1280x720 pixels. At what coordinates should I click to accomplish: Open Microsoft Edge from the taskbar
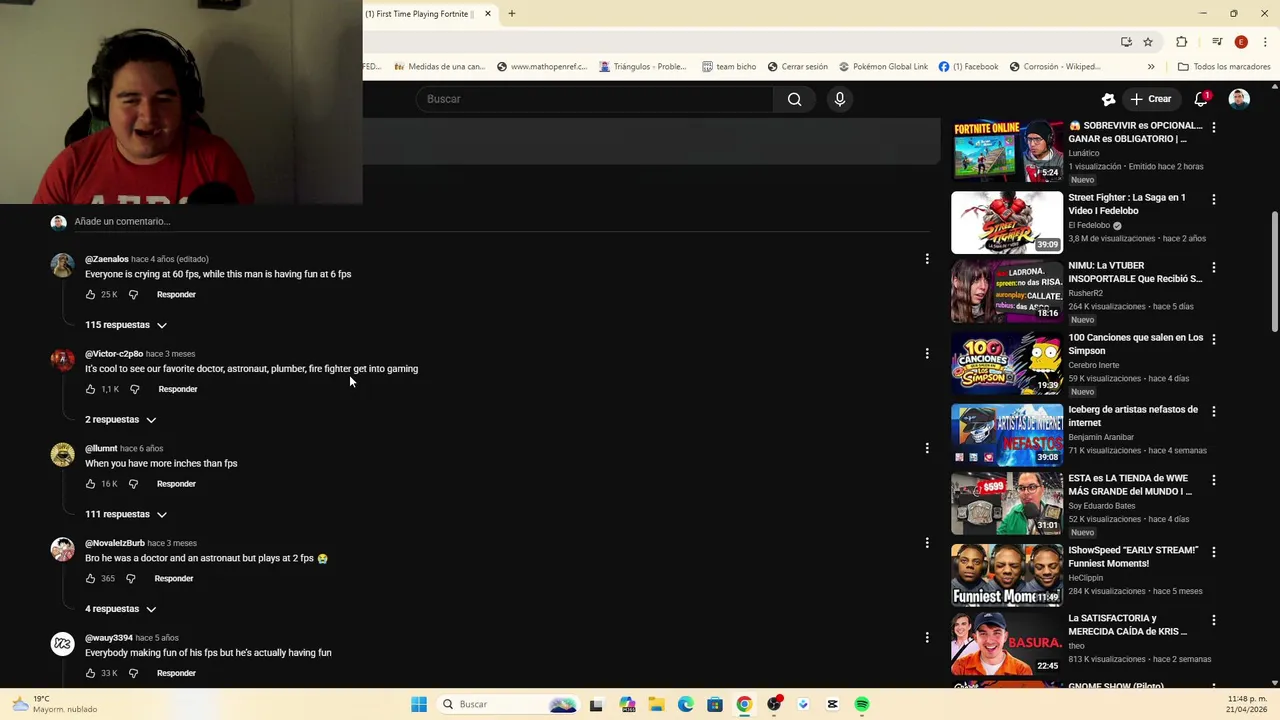pyautogui.click(x=686, y=704)
